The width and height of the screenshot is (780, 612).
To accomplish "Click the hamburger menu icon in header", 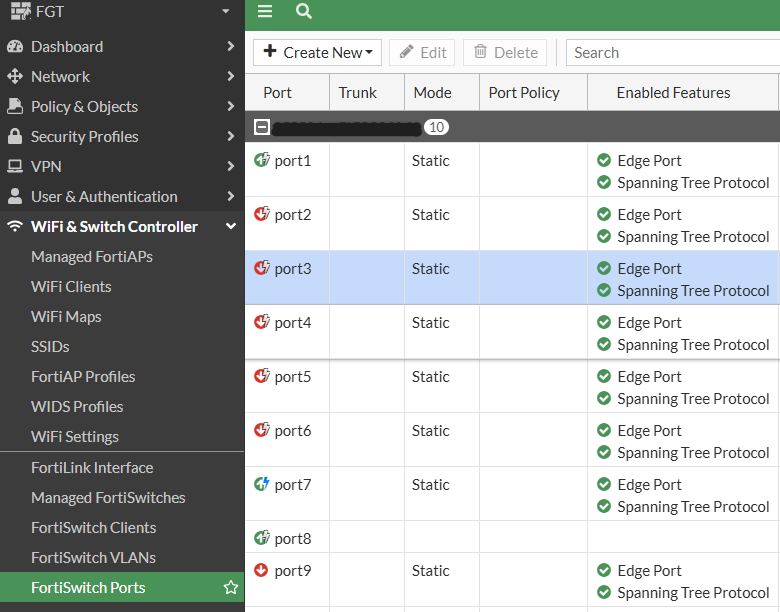I will pos(265,11).
